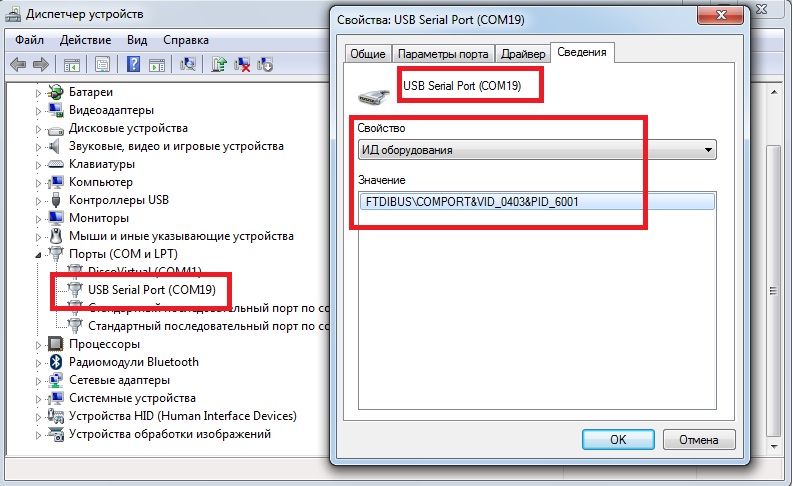Click the Device Manager vertical scrollbar thumb
This screenshot has width=793, height=486.
click(774, 291)
